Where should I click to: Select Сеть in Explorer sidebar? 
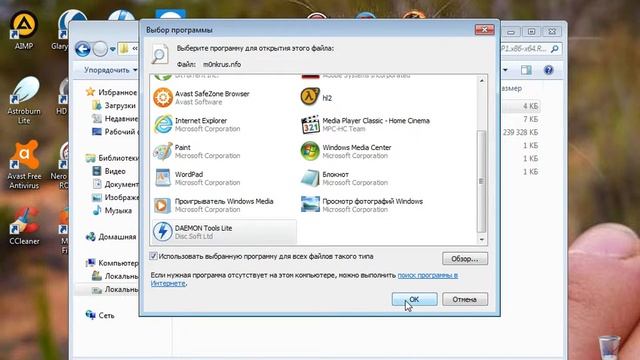coord(100,315)
